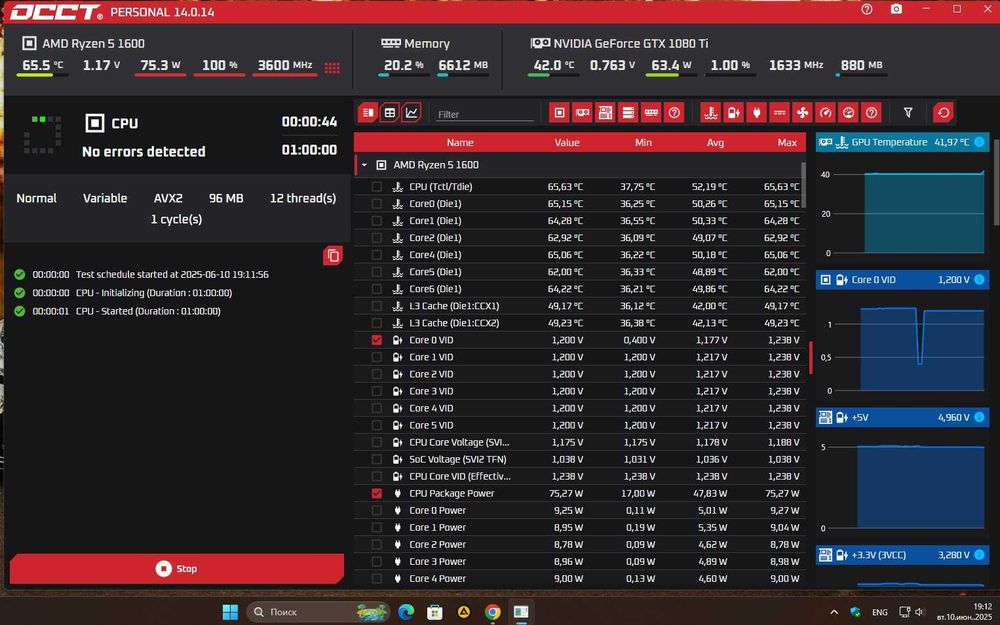
Task: Toggle the voltage sensor type filter
Action: 733,113
